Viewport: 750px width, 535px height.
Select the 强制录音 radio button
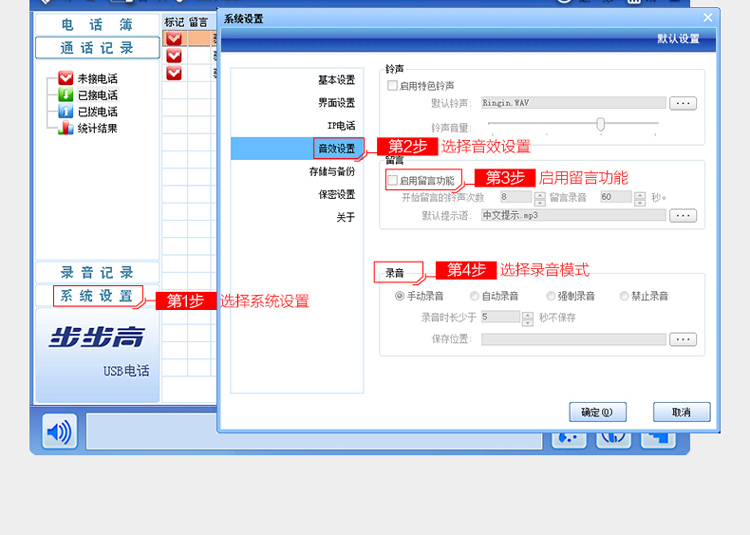coord(551,296)
